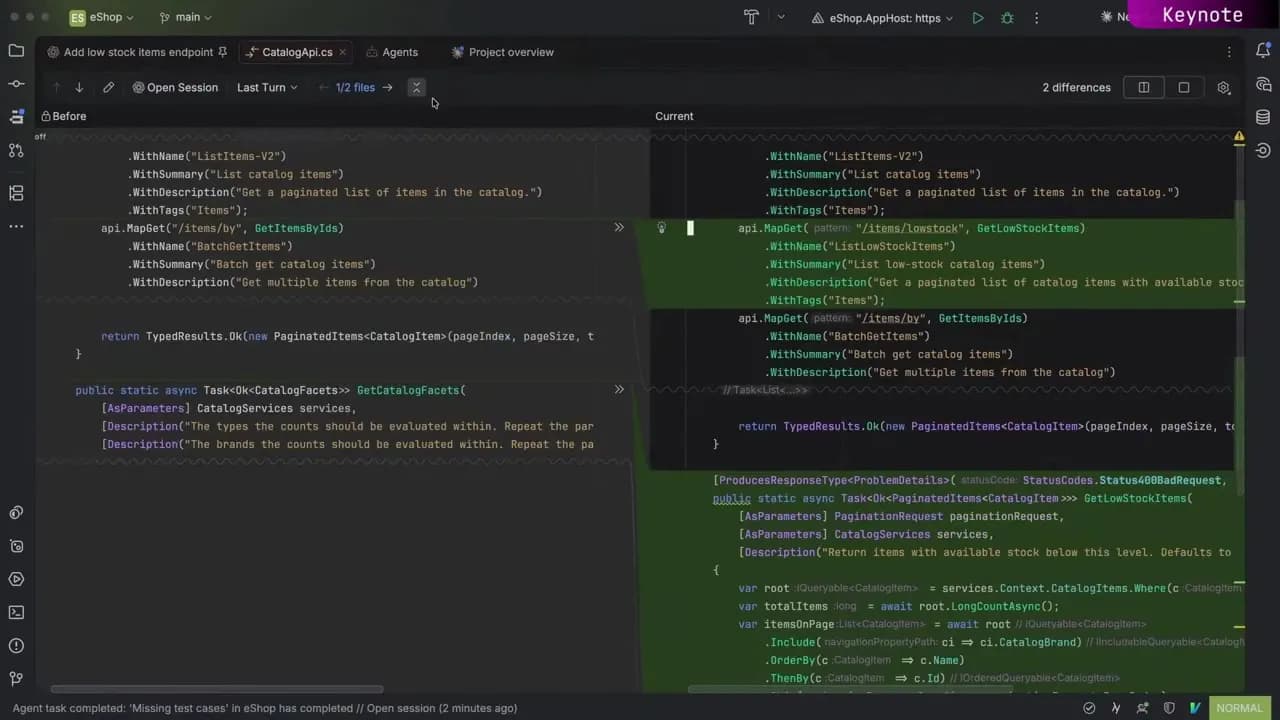Open the Problems tool window icon
Viewport: 1280px width, 720px height.
[16, 646]
